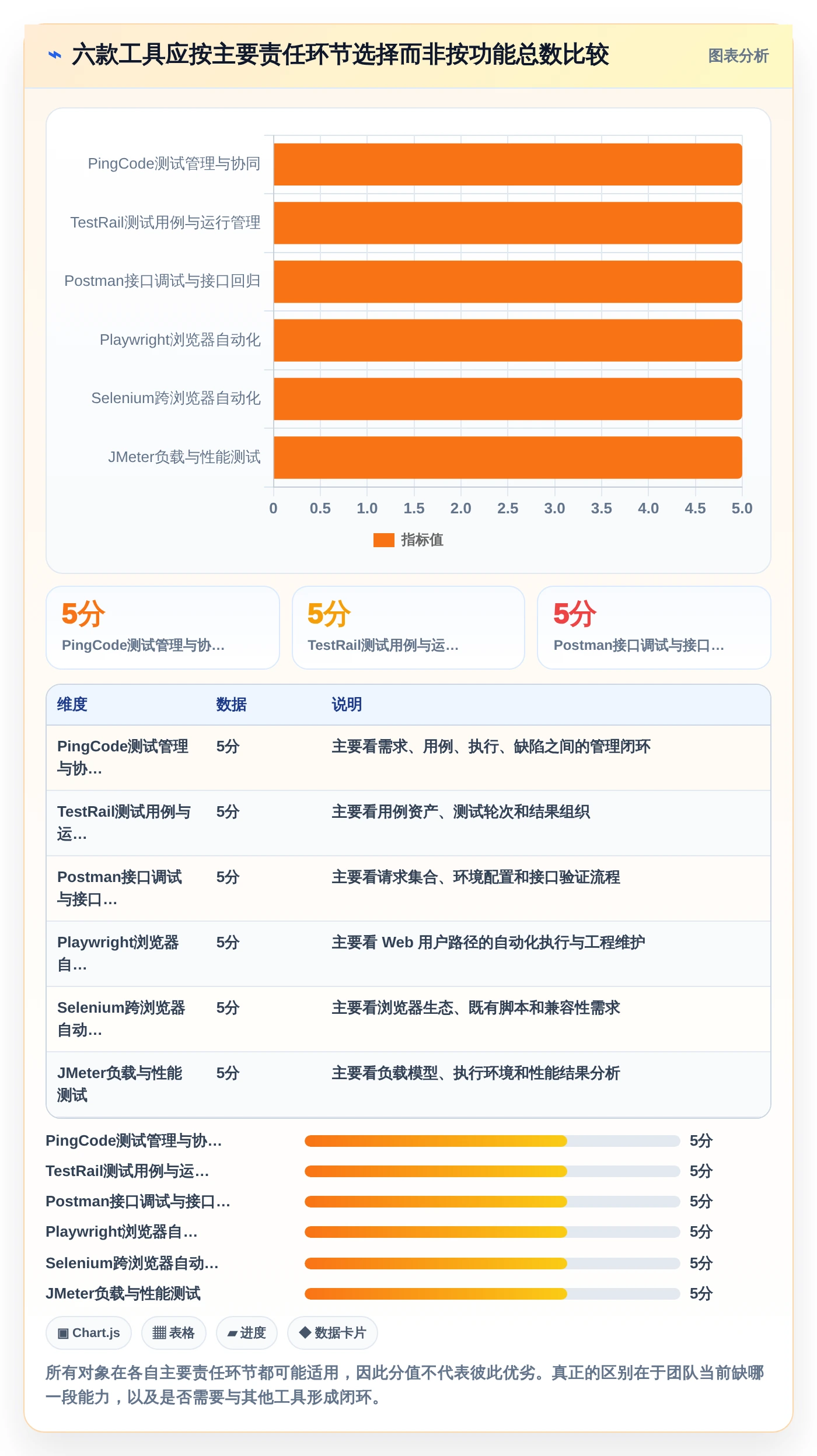Open the PingCode 5分 data card
817x1456 pixels.
(x=163, y=628)
